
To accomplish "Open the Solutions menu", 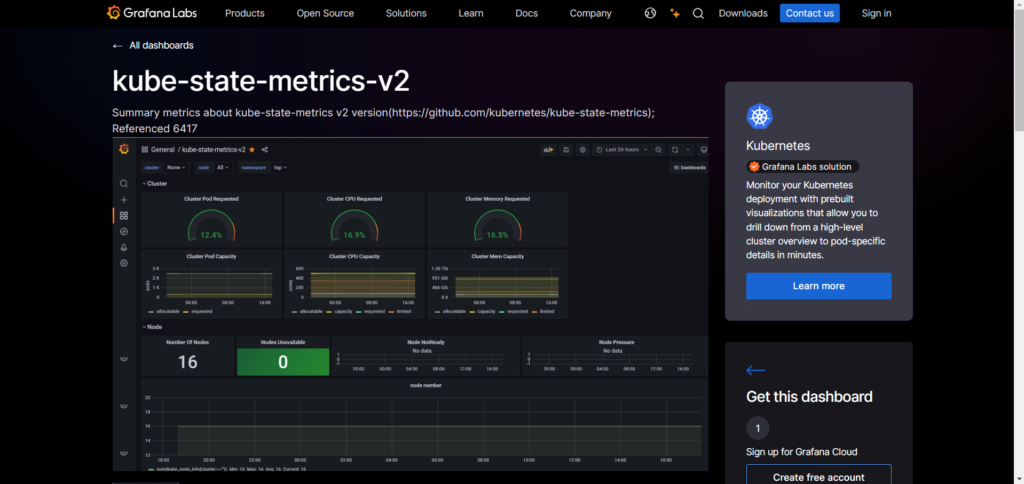I will click(x=406, y=13).
